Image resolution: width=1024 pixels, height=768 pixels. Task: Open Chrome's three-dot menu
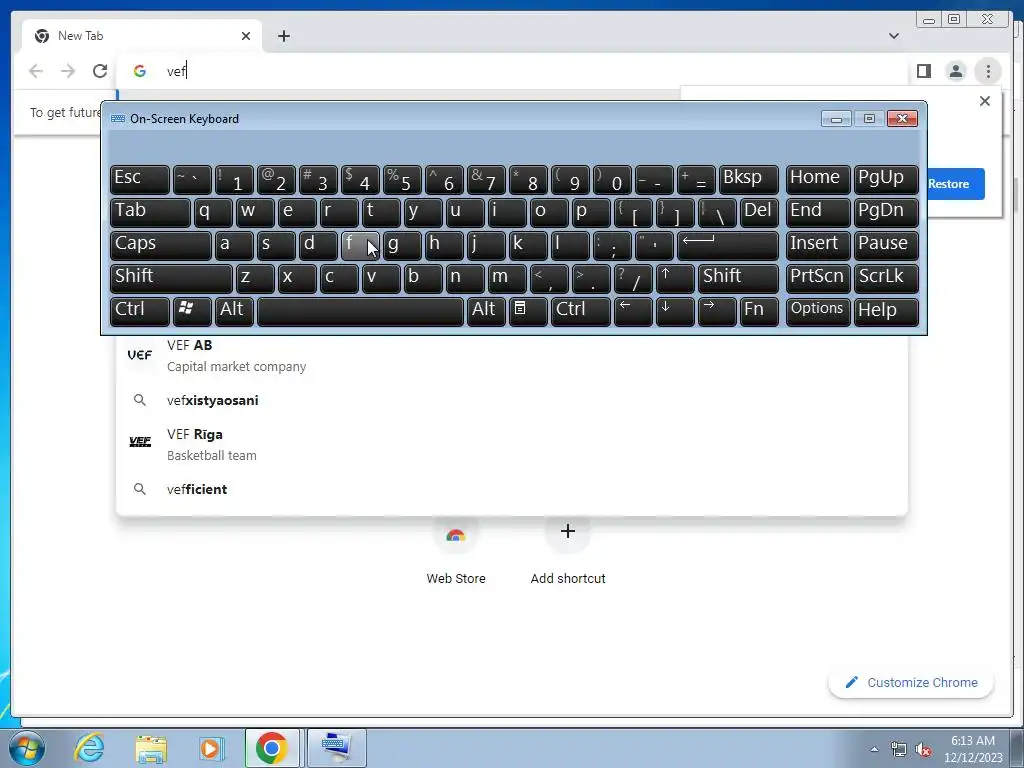pyautogui.click(x=988, y=71)
